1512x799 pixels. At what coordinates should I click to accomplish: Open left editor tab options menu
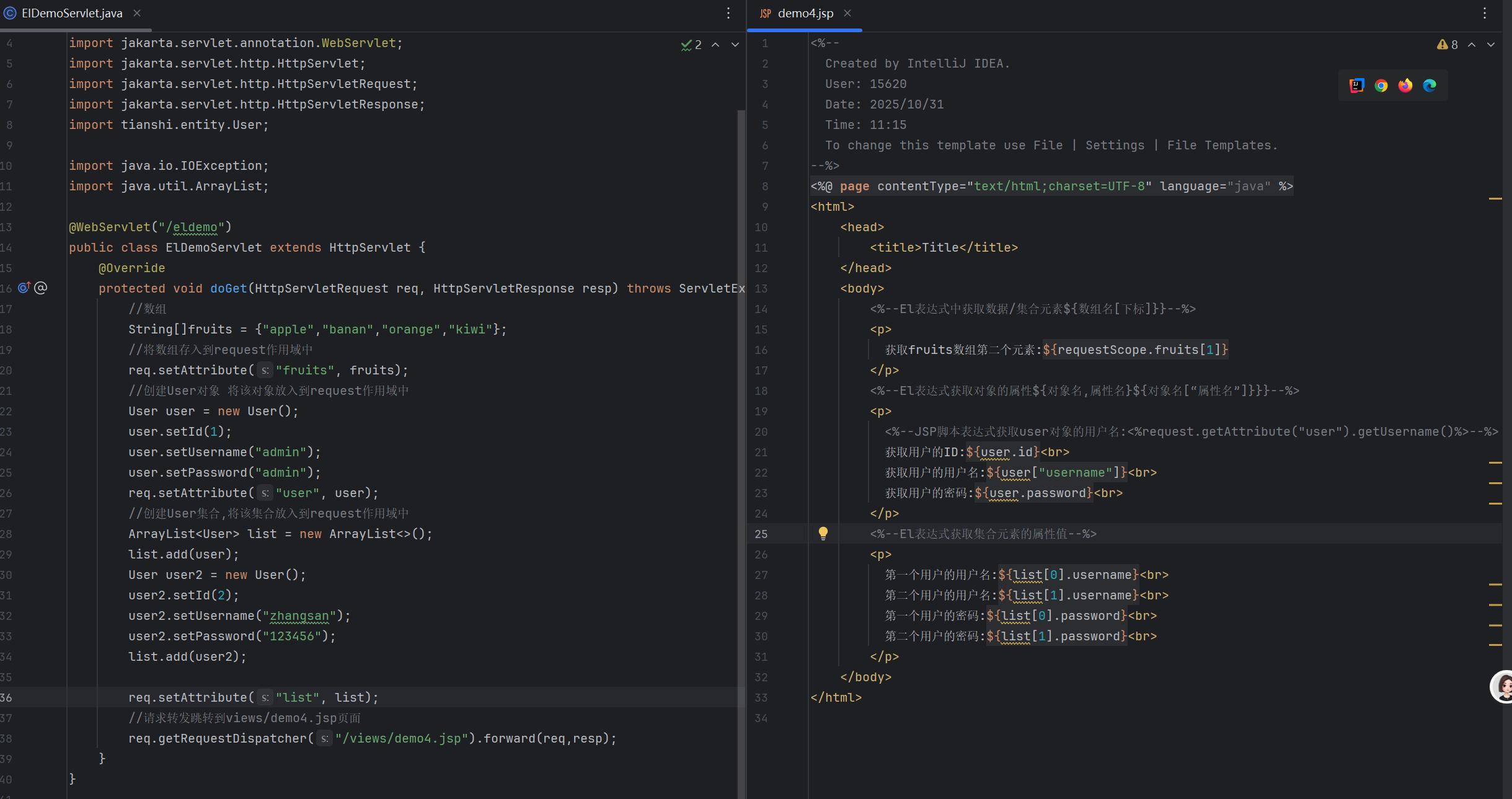(x=728, y=13)
